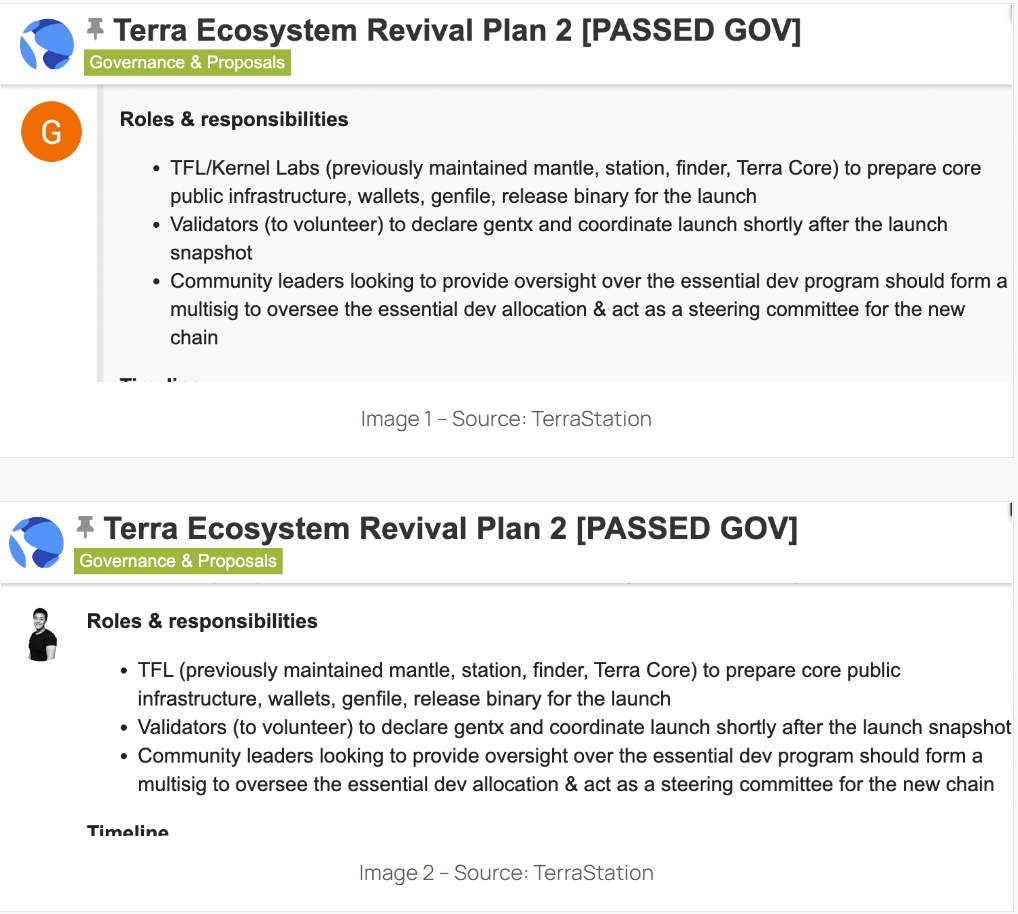Click Roles & responsibilities heading beside profile photo

(x=202, y=621)
